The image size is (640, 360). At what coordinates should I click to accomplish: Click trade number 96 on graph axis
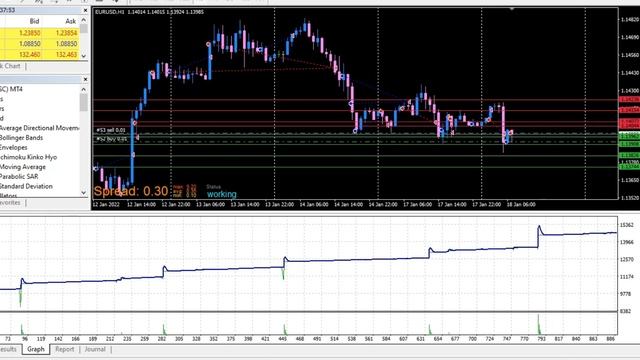(x=25, y=339)
